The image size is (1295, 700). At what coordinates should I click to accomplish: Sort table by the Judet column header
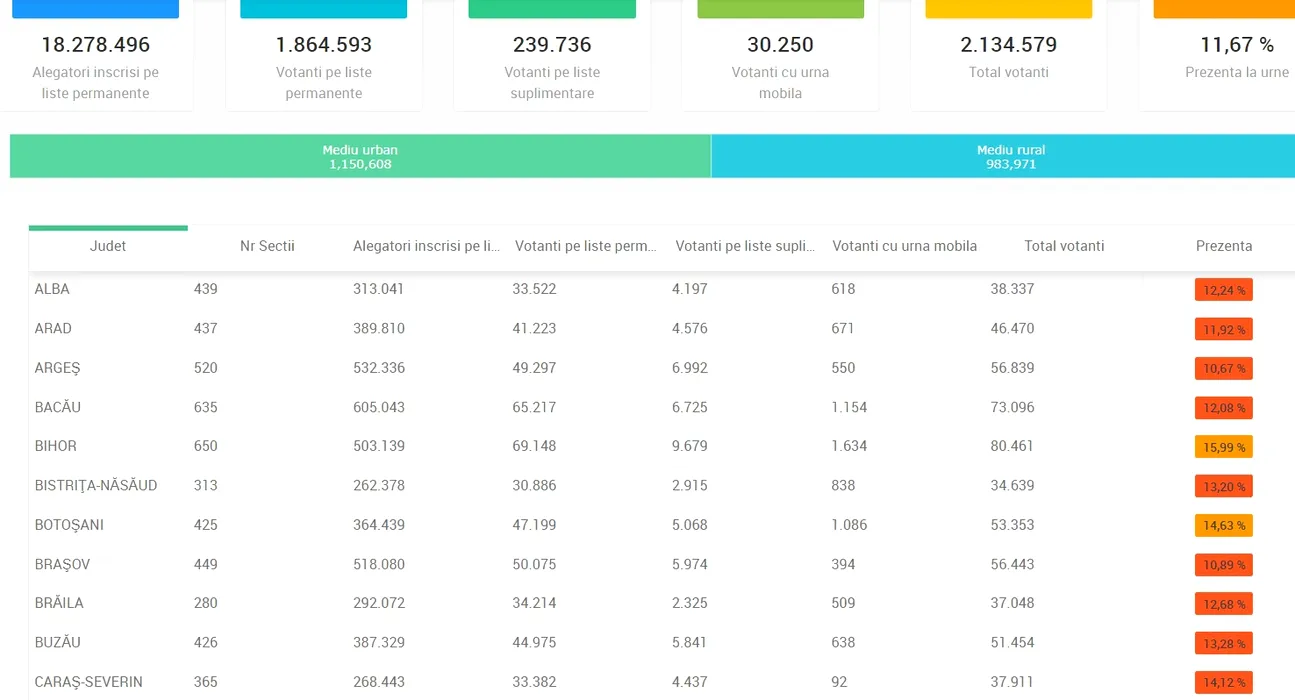tap(108, 246)
